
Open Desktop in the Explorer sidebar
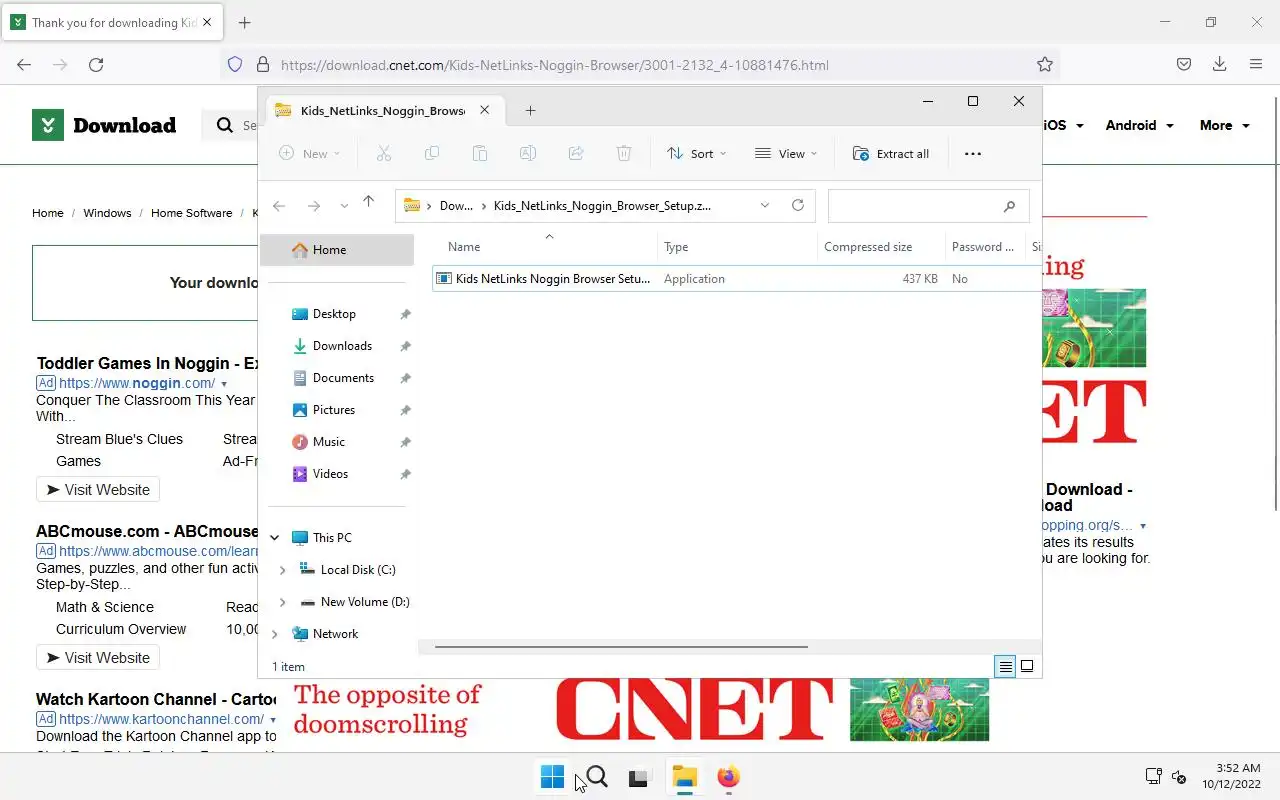[x=335, y=314]
